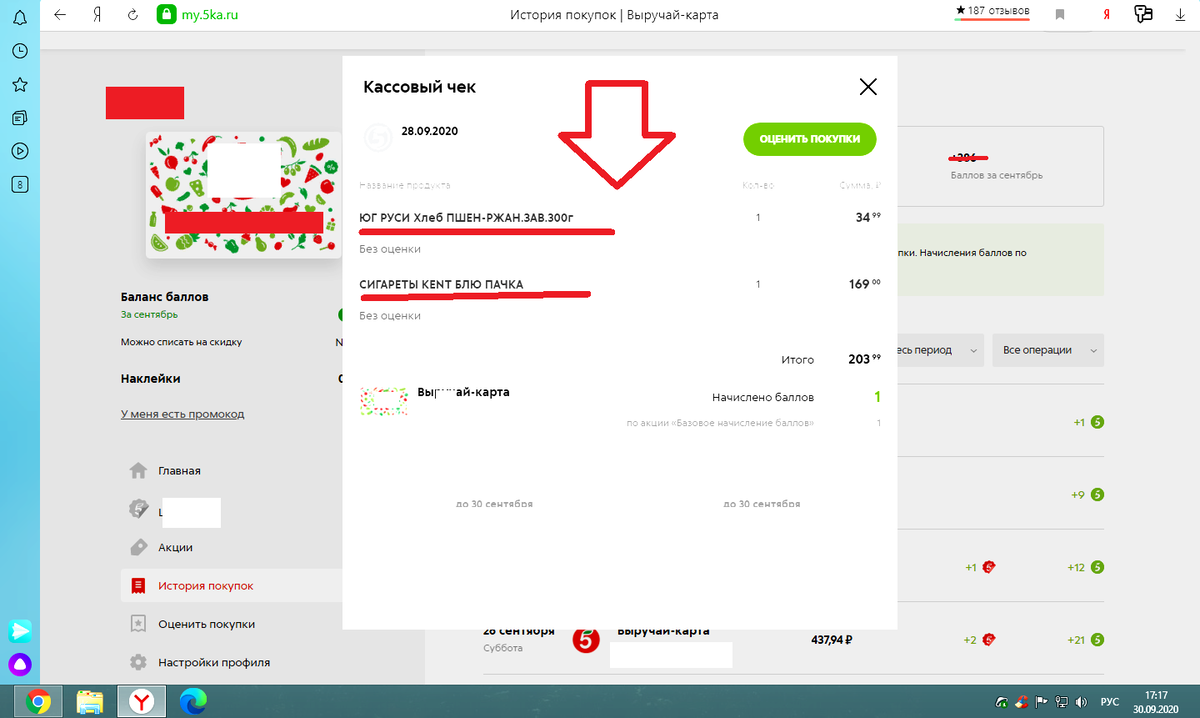Viewport: 1200px width, 718px height.
Task: Click the Наклейки label
Action: coord(151,379)
